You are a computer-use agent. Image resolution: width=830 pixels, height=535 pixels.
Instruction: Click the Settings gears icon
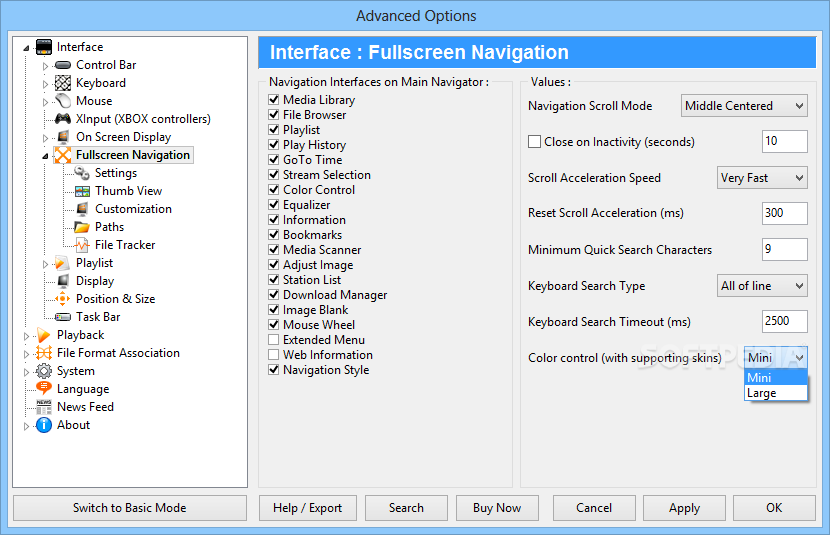(x=82, y=173)
